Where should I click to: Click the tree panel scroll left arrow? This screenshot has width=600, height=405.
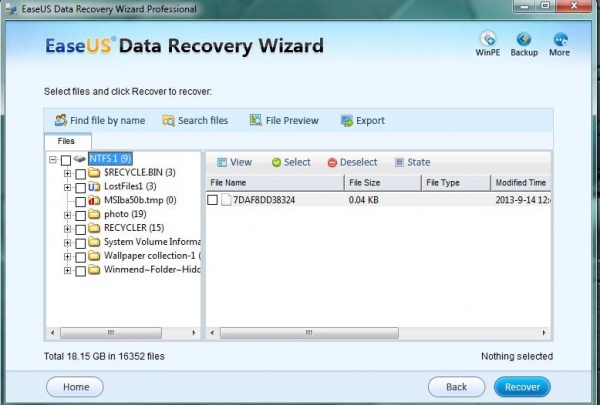click(x=52, y=333)
